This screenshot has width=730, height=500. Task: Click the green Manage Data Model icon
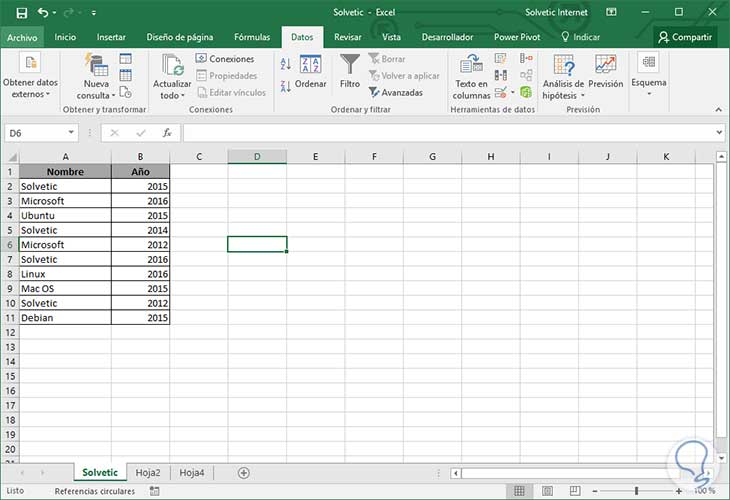[x=526, y=92]
